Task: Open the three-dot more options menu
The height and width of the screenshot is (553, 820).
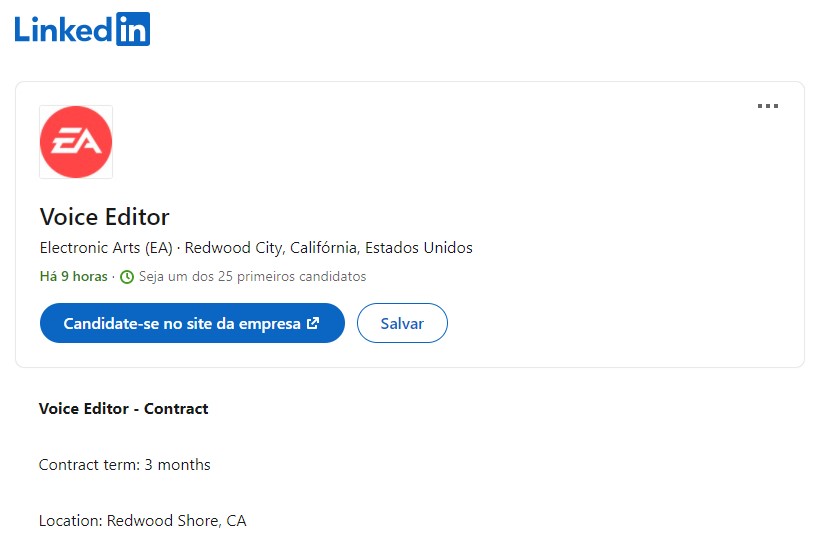Action: (768, 106)
